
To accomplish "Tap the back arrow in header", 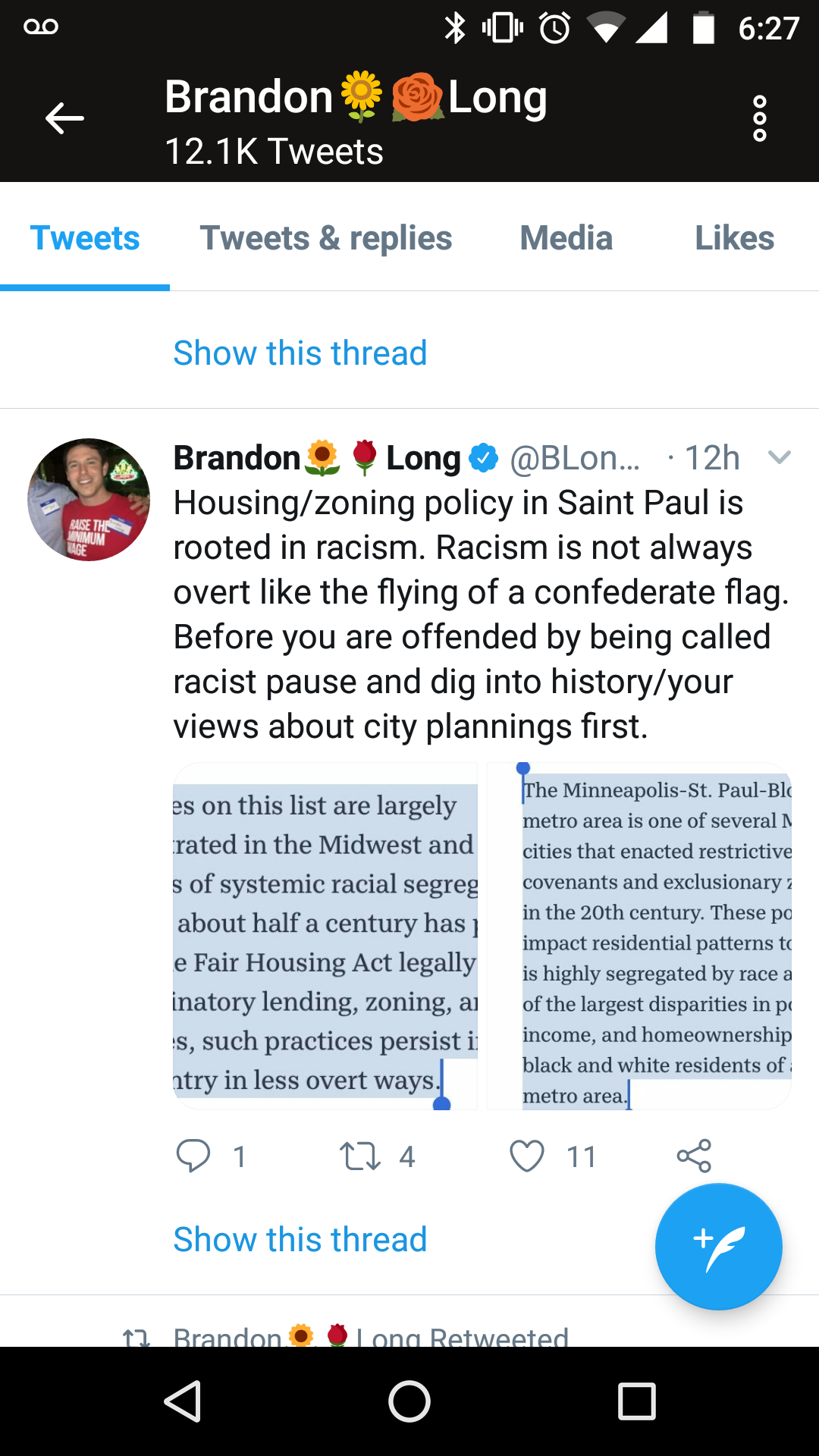I will (64, 118).
